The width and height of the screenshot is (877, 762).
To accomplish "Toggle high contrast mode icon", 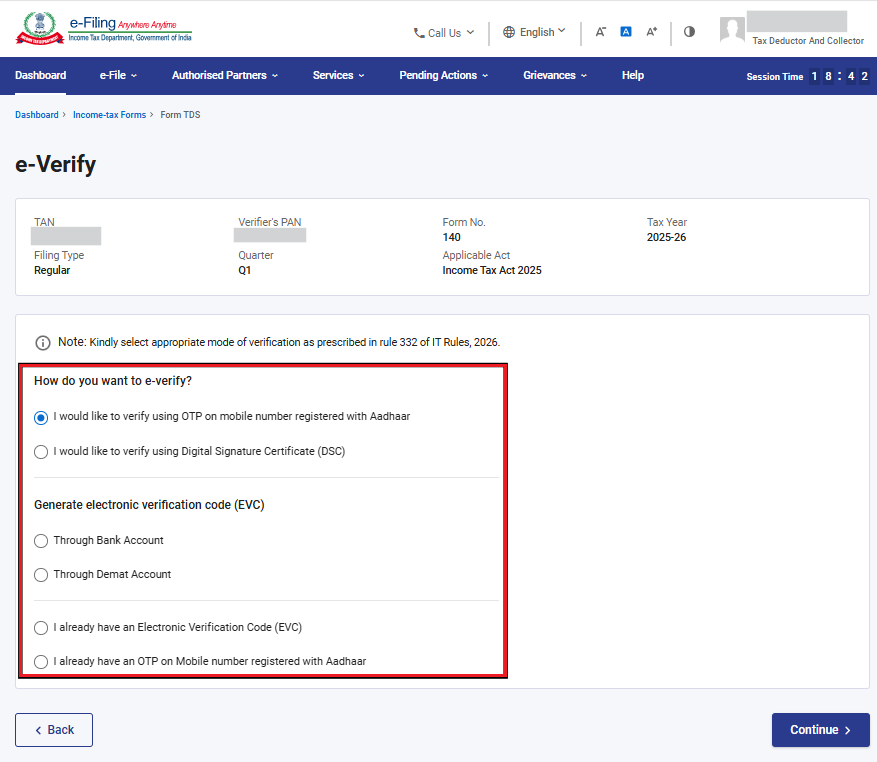I will (689, 32).
